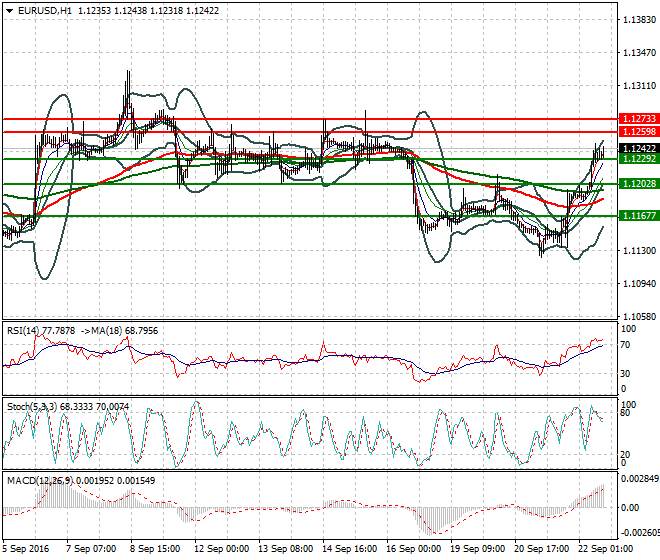This screenshot has width=660, height=560.
Task: Click the 12 Sep 00:00 time axis label
Action: 221,549
